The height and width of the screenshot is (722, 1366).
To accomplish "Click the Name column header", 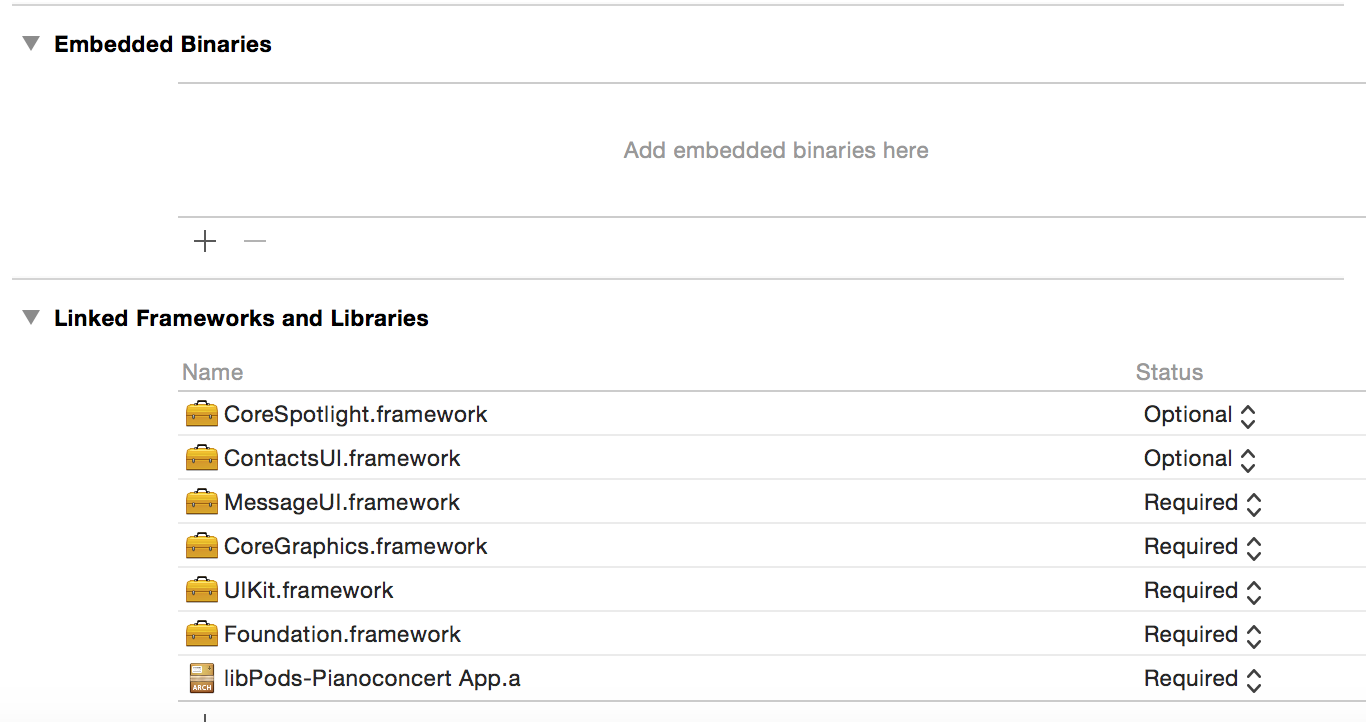I will click(x=213, y=372).
